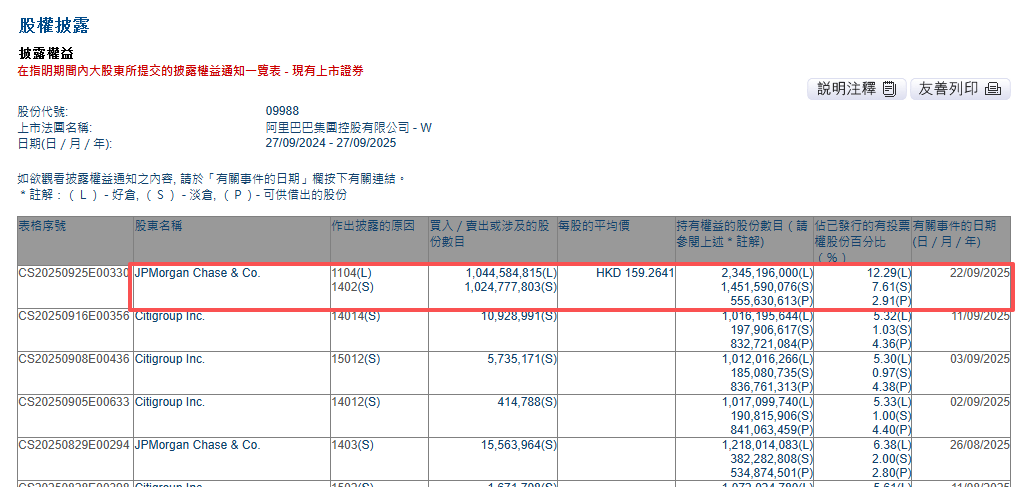Select form number CS20250908E00436
The image size is (1018, 487).
75,359
